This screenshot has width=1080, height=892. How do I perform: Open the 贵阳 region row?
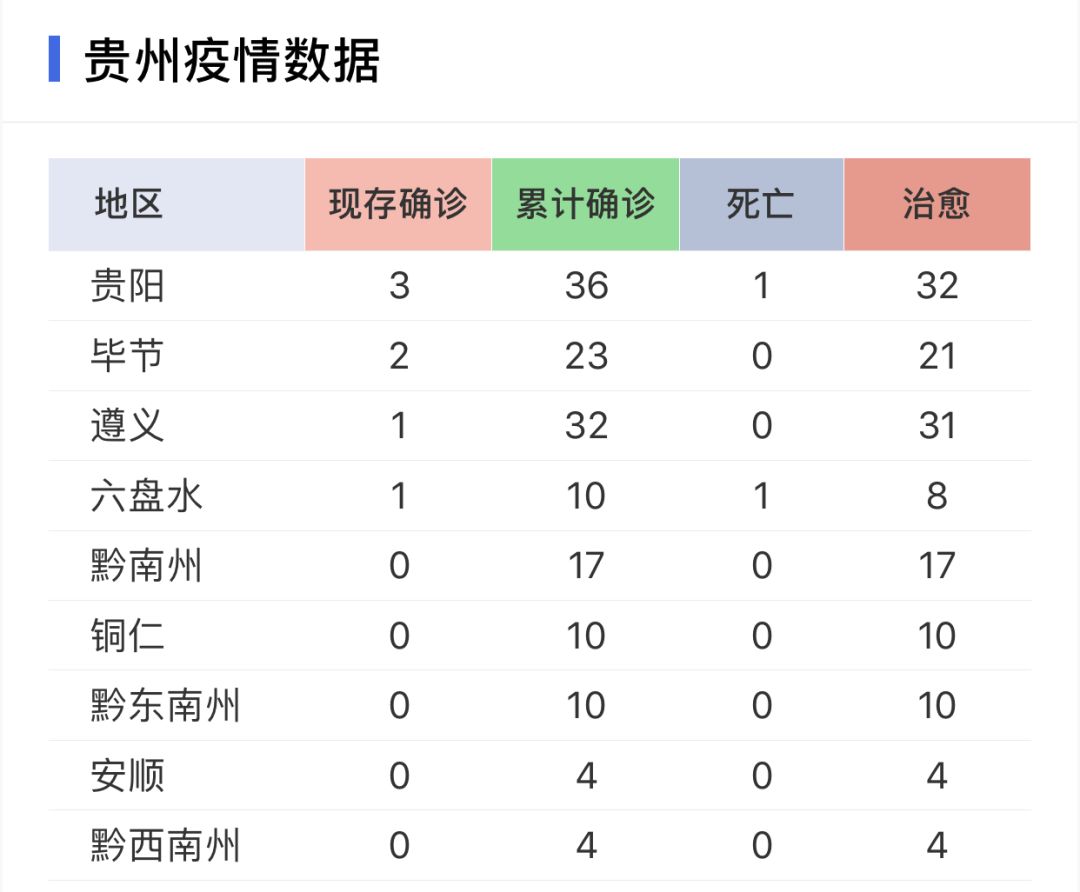pyautogui.click(x=128, y=286)
